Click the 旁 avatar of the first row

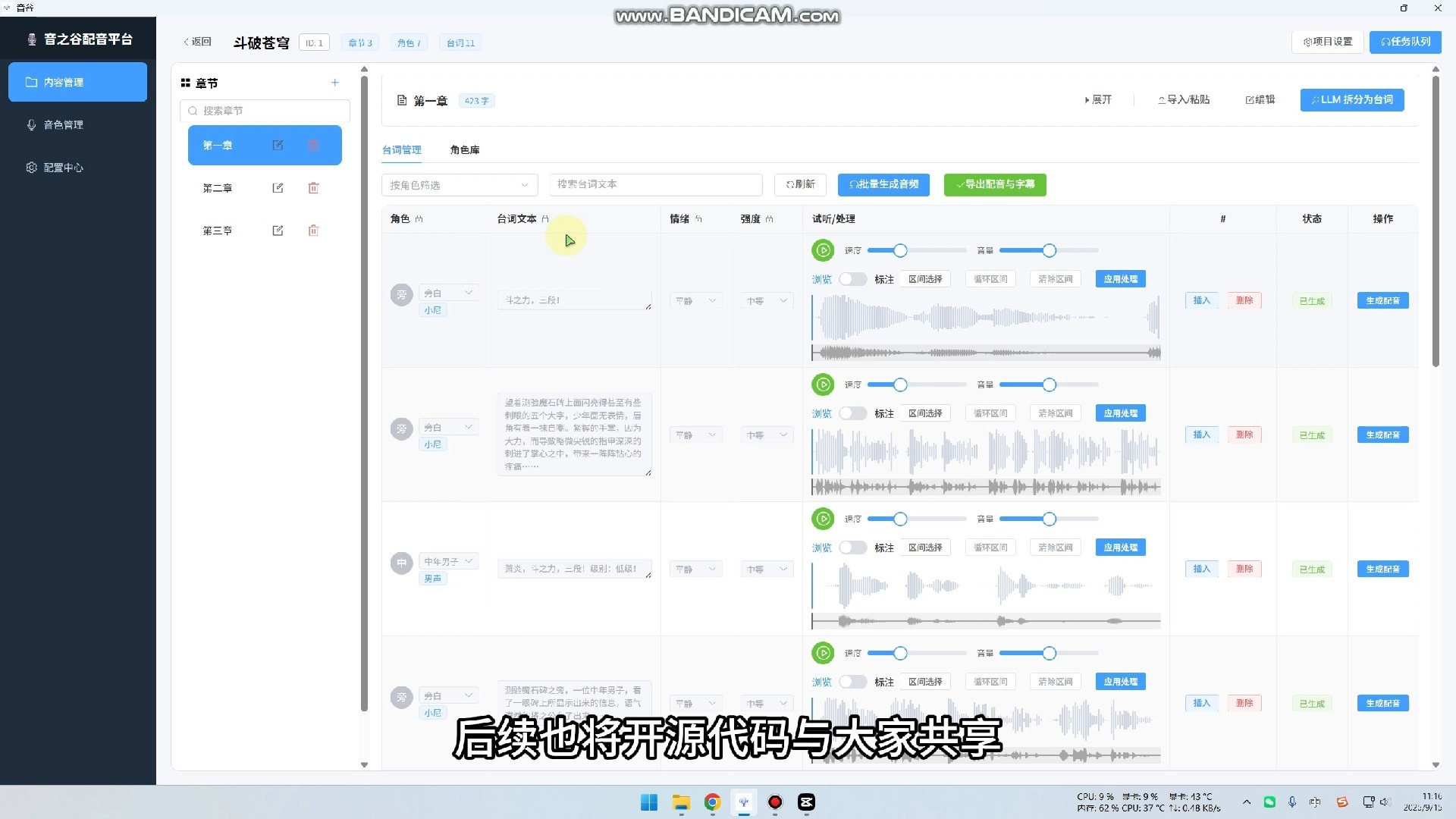pyautogui.click(x=401, y=294)
